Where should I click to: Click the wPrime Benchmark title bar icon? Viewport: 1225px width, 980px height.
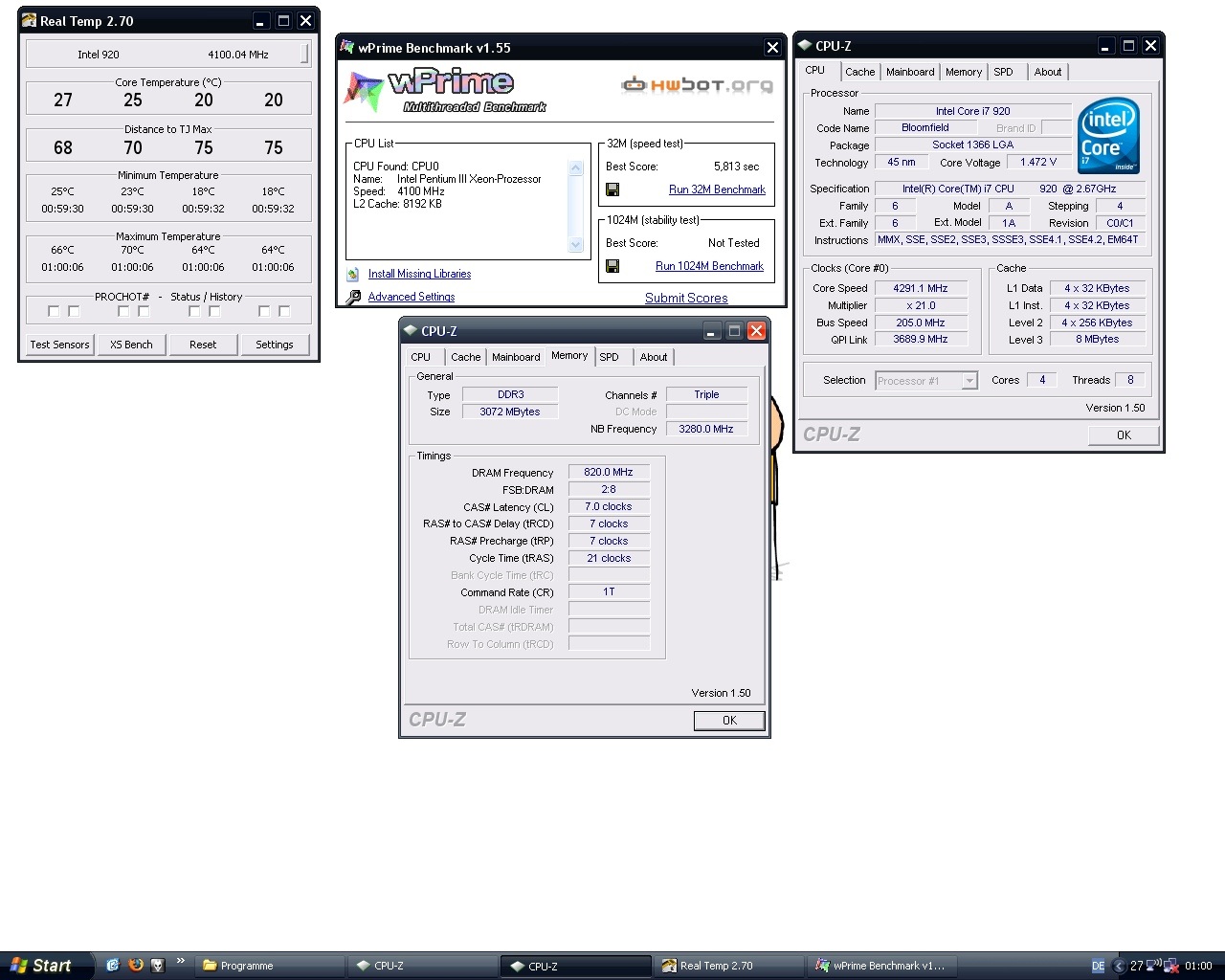click(346, 47)
